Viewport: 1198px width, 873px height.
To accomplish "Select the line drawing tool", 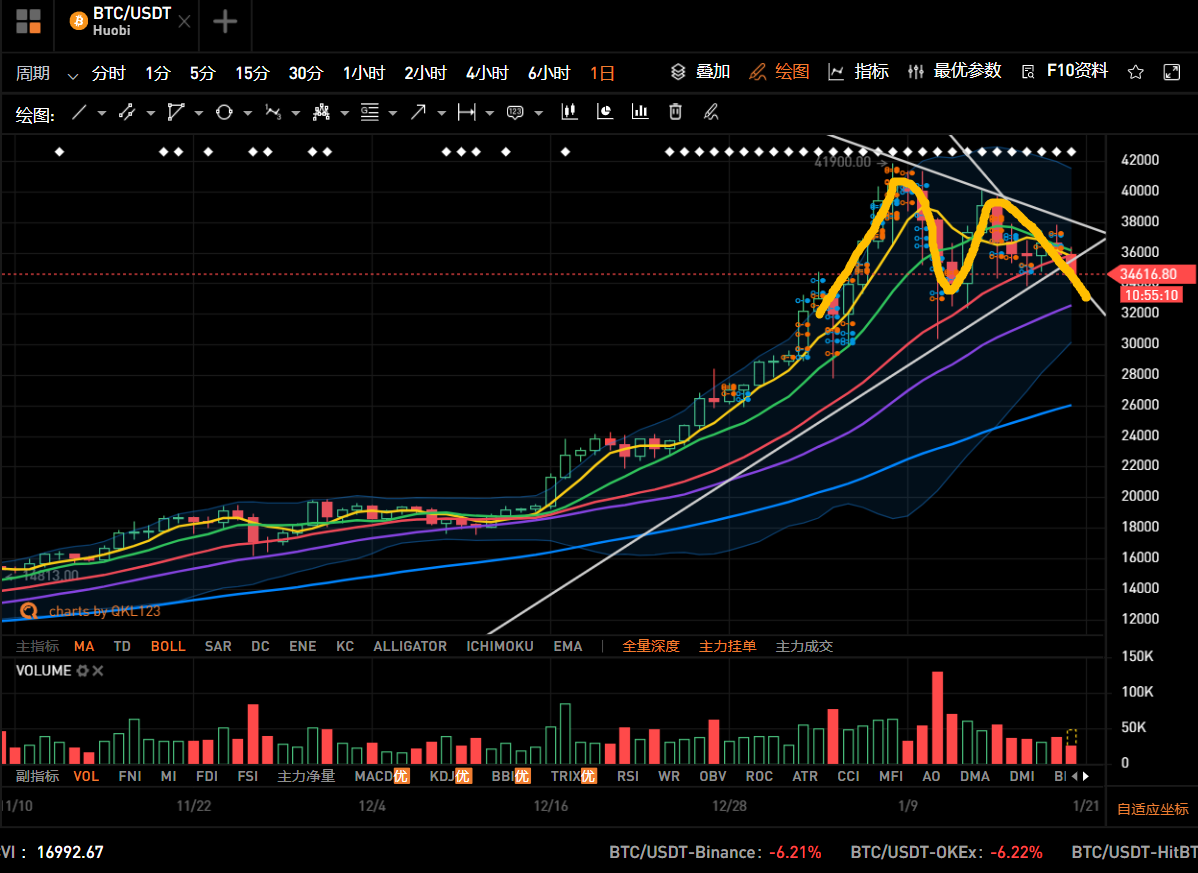I will [x=79, y=113].
